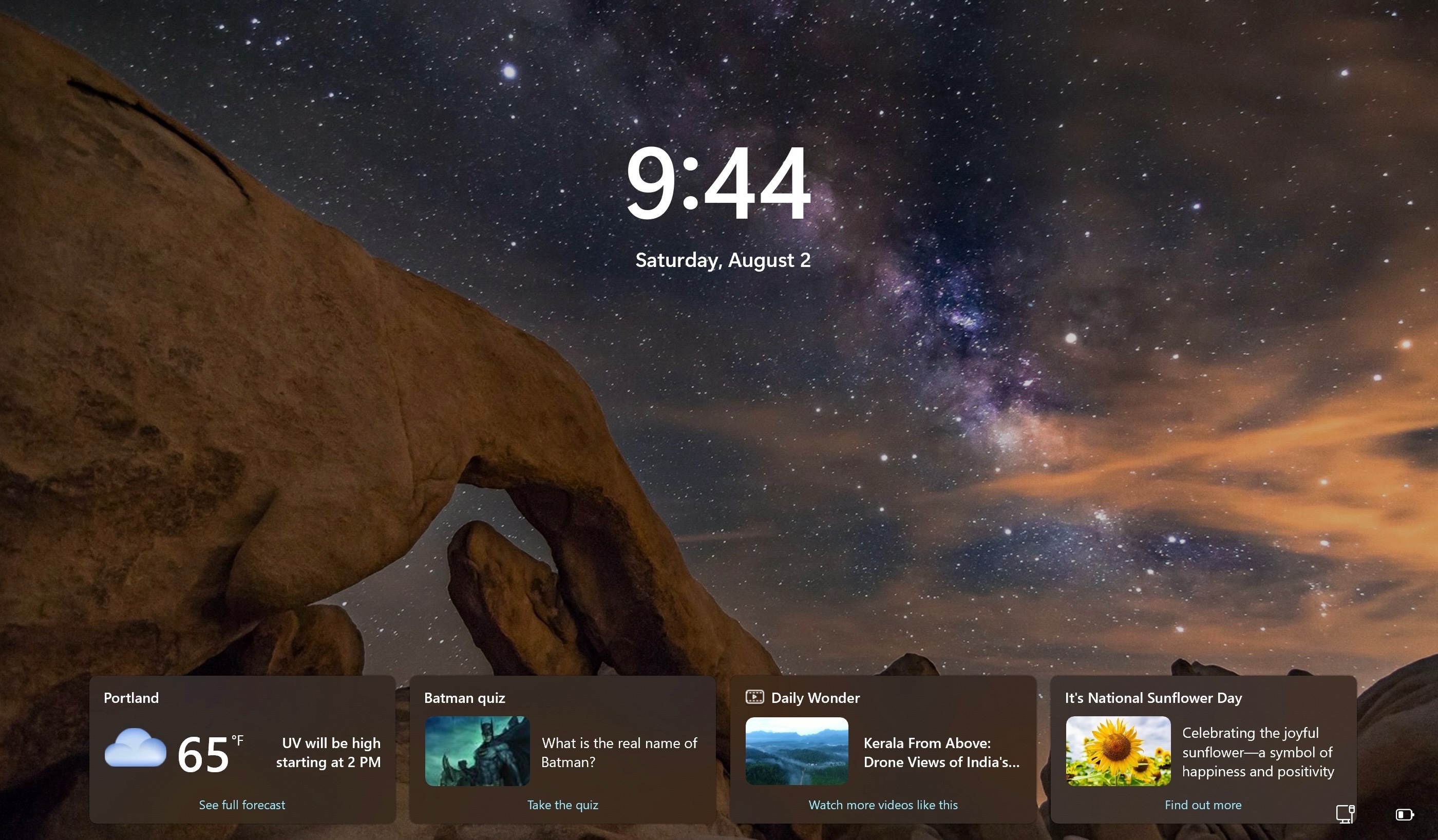Click the wired network status icon

click(1345, 814)
